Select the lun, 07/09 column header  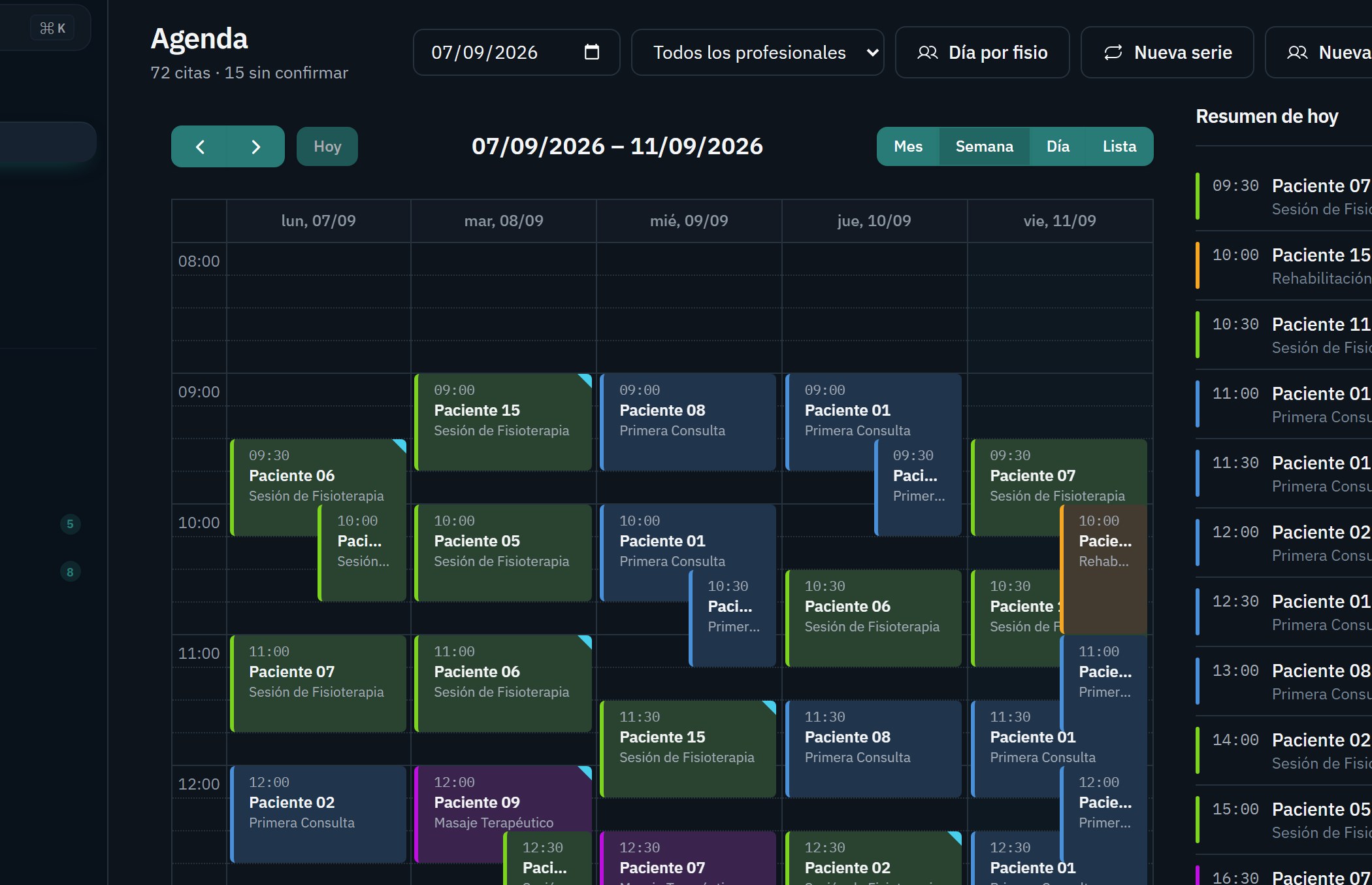318,221
